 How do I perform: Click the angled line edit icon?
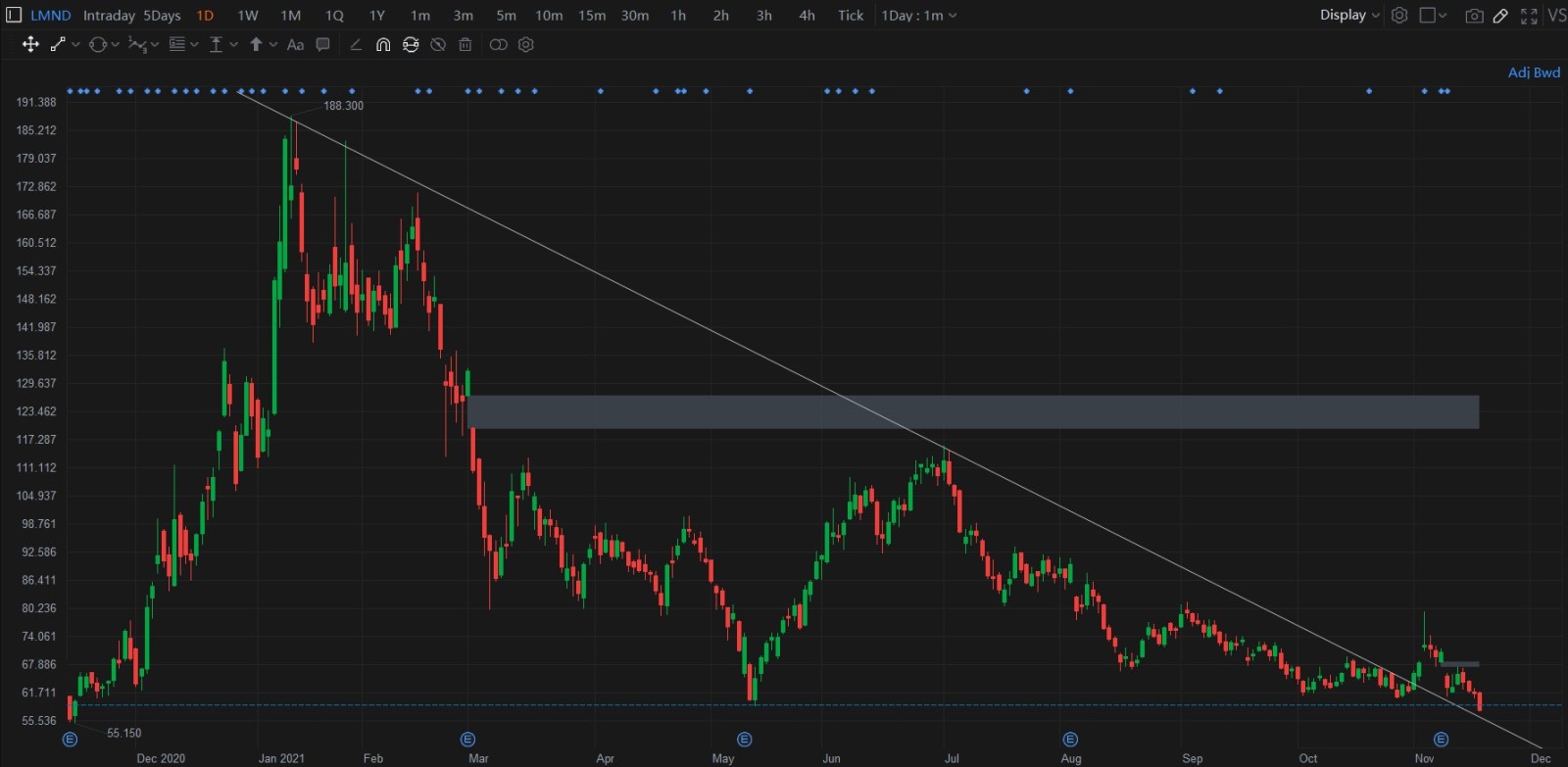pyautogui.click(x=356, y=44)
